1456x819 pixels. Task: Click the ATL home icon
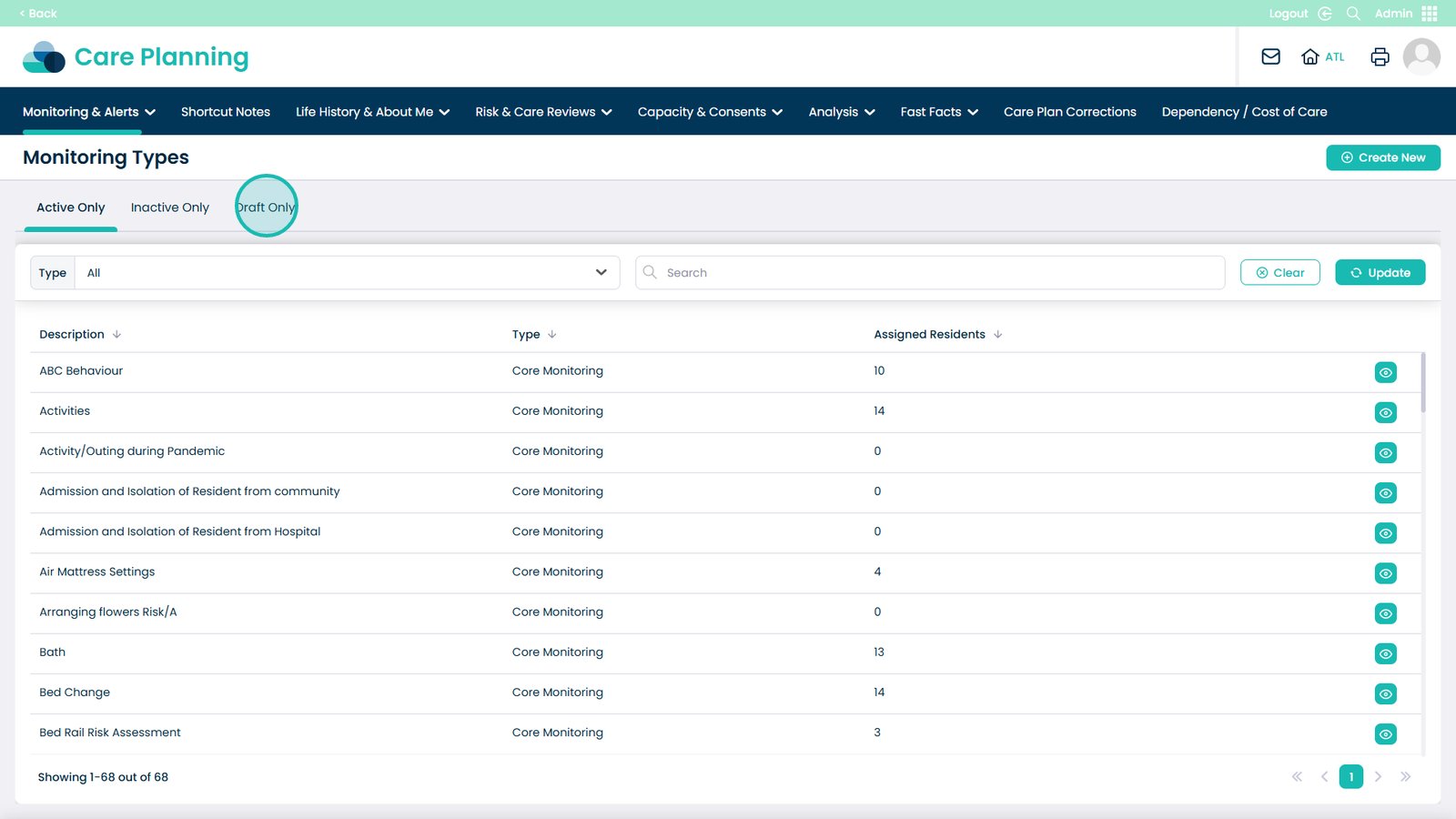[x=1310, y=56]
